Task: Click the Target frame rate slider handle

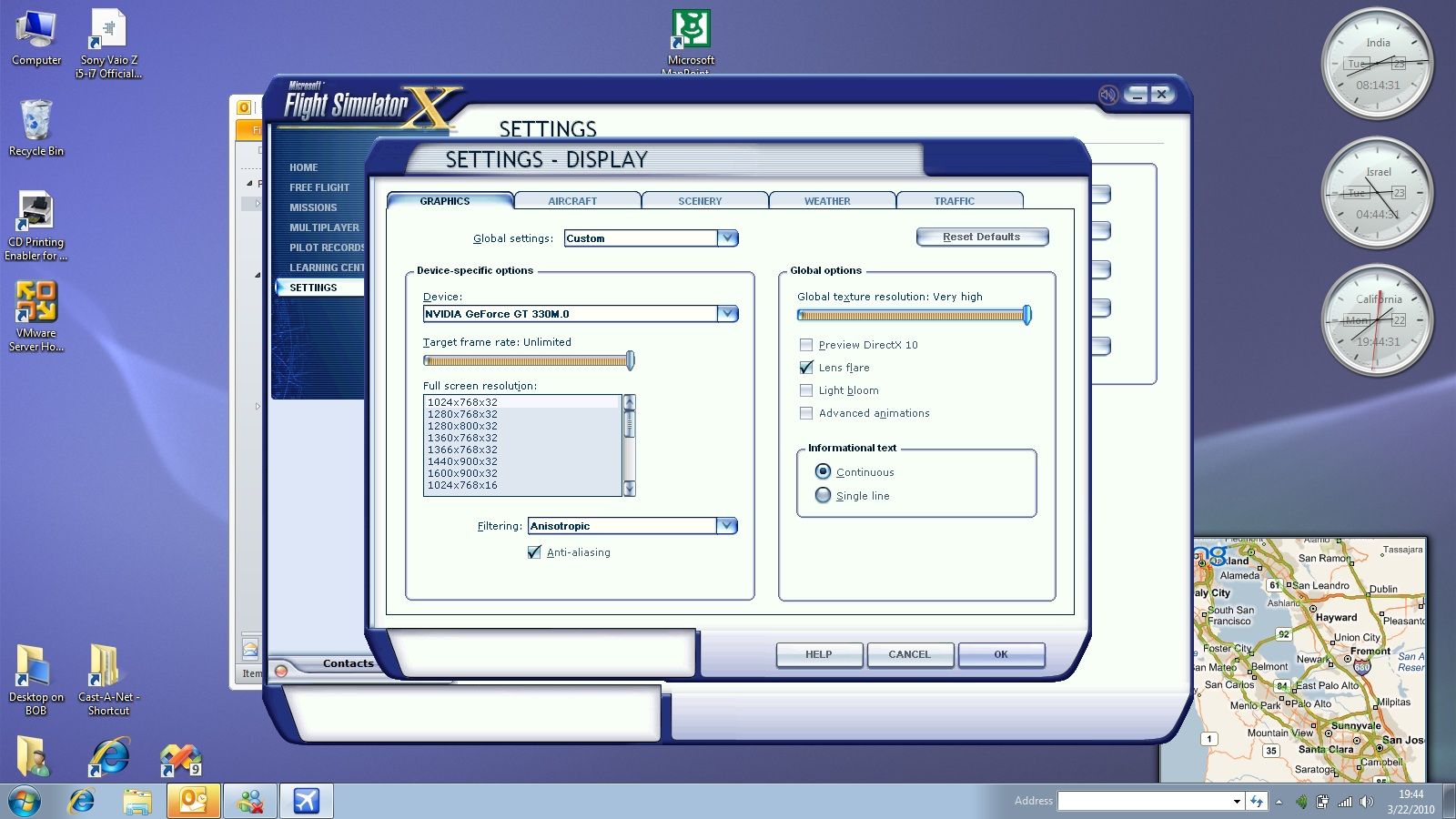Action: (630, 360)
